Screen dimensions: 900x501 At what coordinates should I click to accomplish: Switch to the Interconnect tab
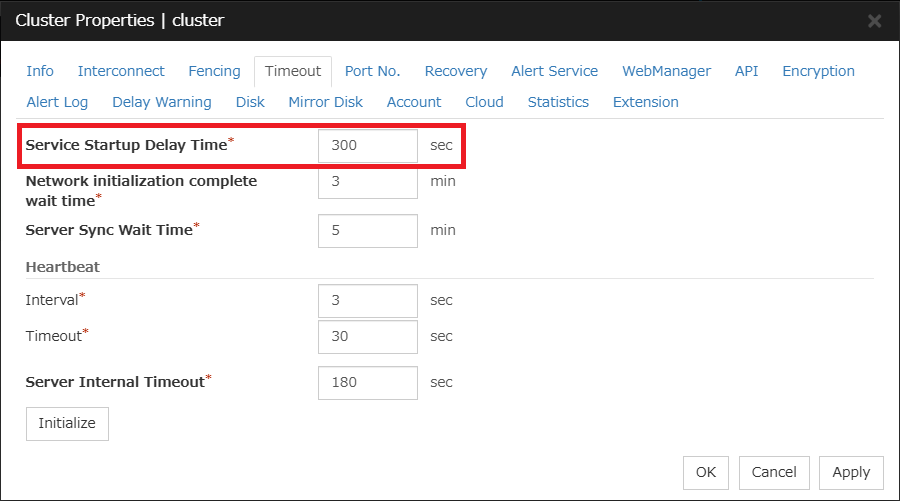coord(121,71)
